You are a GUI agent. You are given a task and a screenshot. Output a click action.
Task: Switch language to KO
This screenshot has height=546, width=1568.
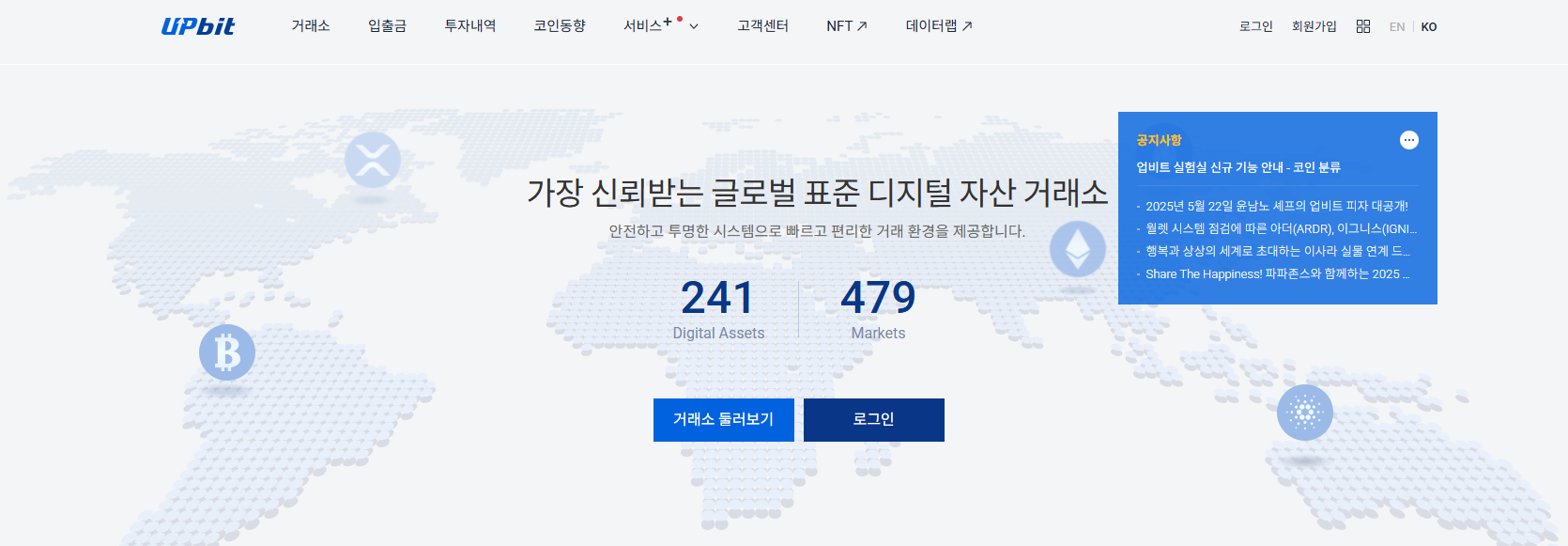(1429, 27)
